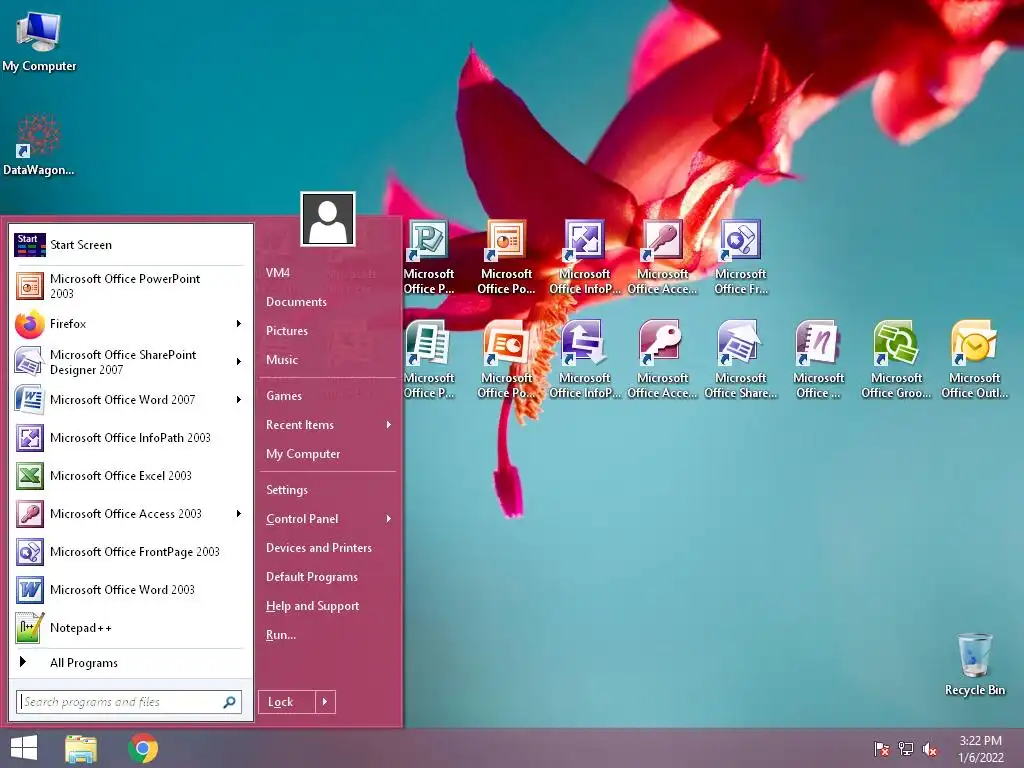The height and width of the screenshot is (768, 1024).
Task: Expand the Control Panel submenu arrow
Action: coord(389,519)
